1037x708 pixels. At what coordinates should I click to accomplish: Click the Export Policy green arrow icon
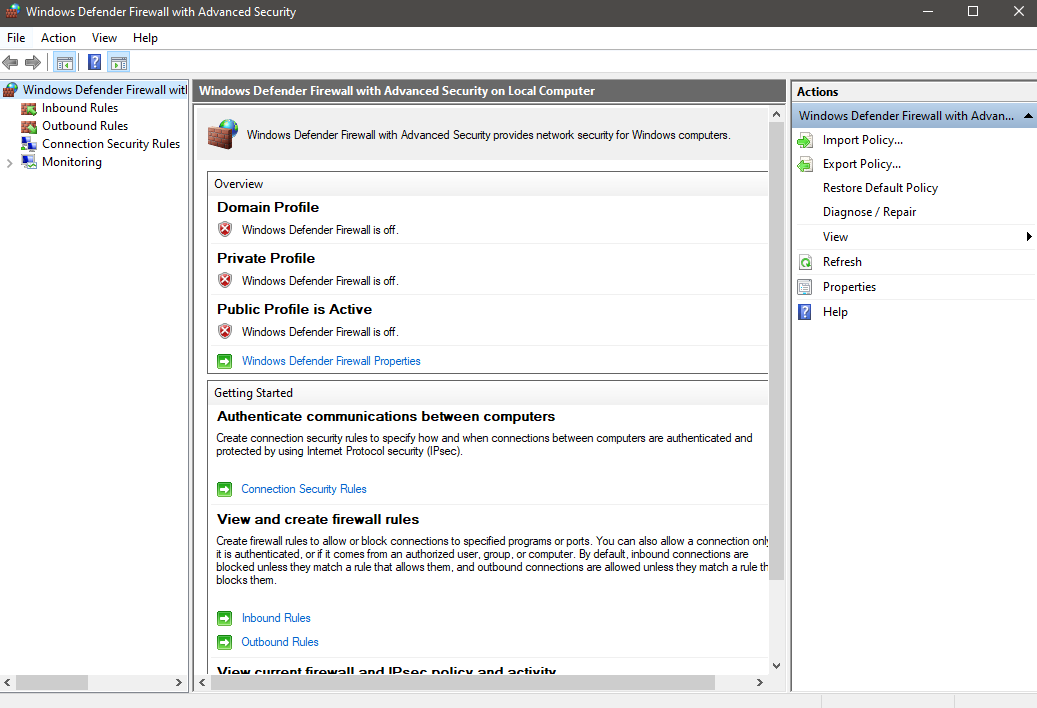tap(805, 164)
